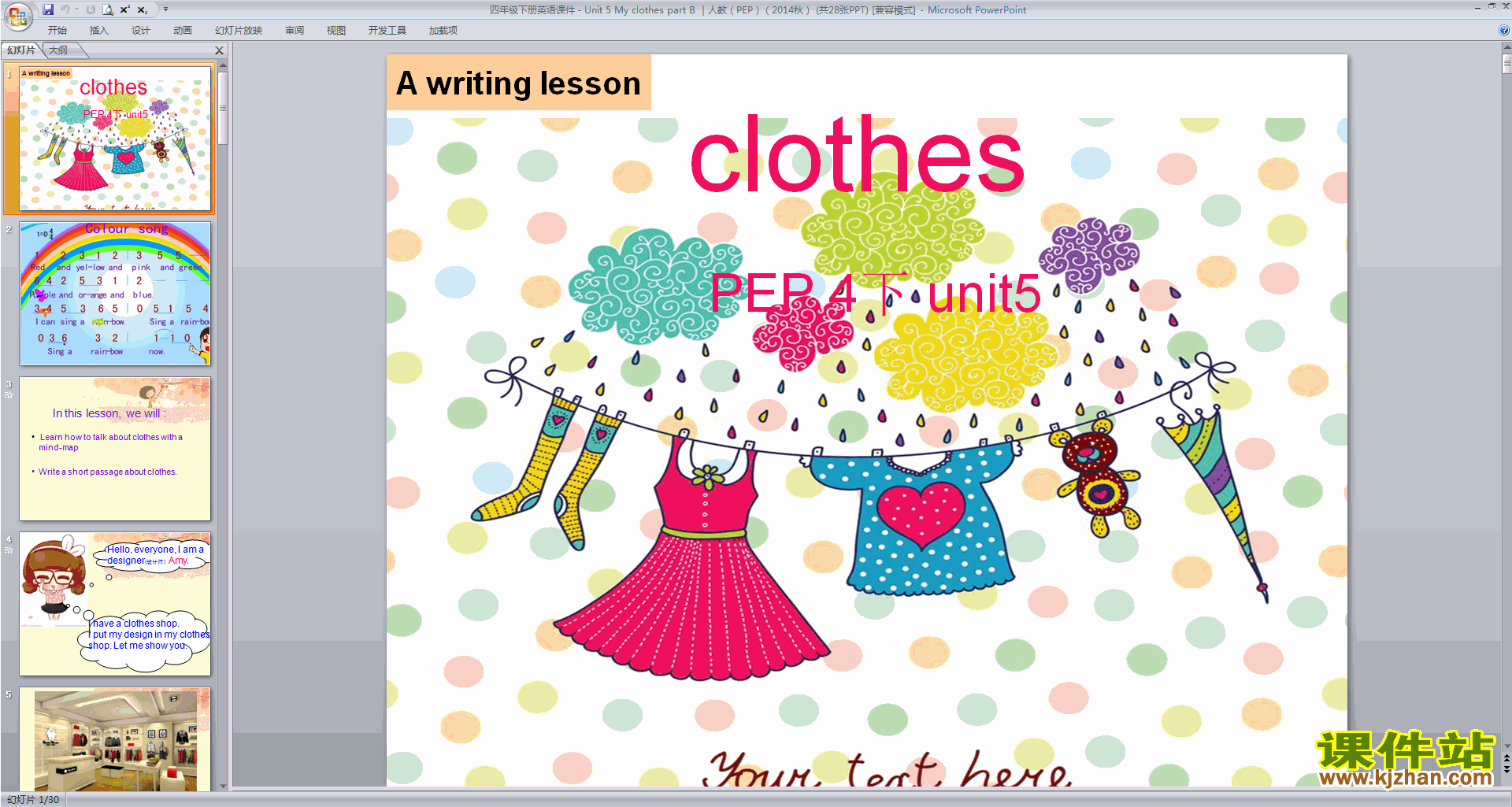1512x807 pixels.
Task: Click the large 'clothes' title text
Action: [x=857, y=154]
